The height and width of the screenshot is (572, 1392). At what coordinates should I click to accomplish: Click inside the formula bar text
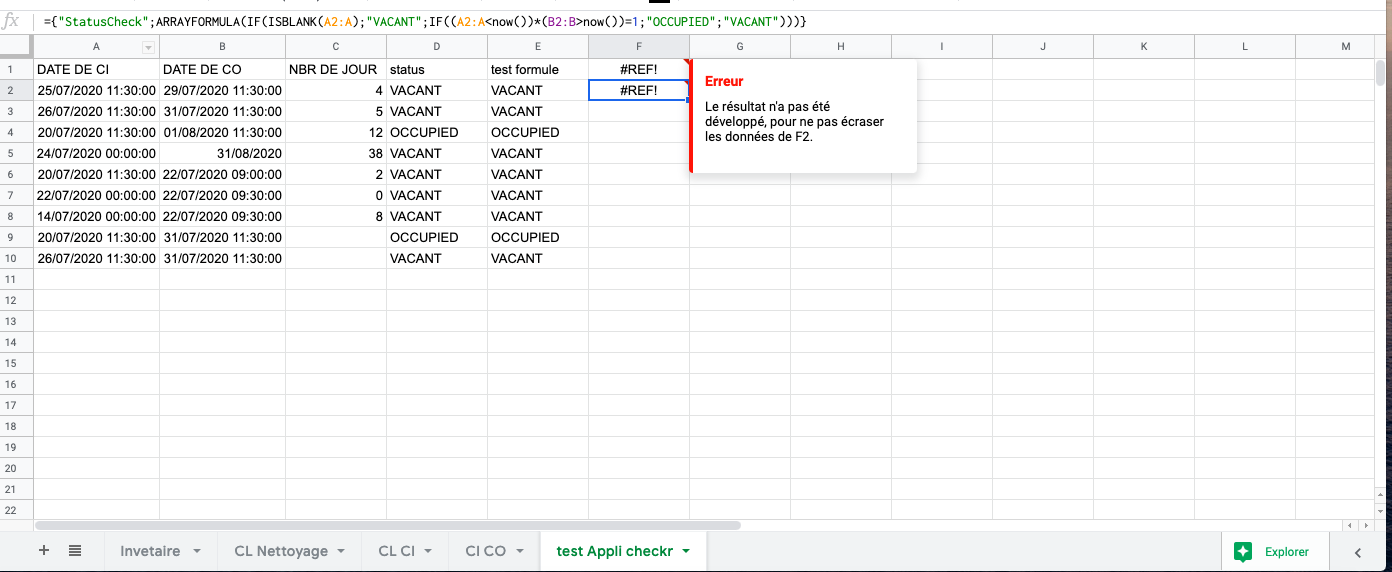tap(425, 21)
